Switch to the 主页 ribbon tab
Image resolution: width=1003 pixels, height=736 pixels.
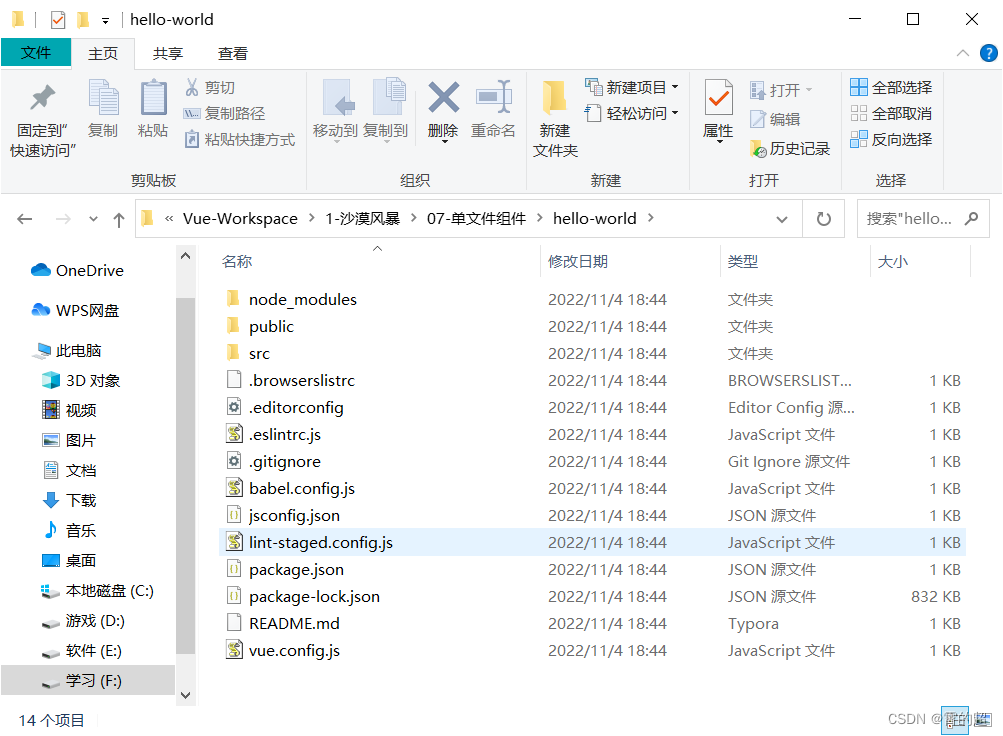coord(103,54)
